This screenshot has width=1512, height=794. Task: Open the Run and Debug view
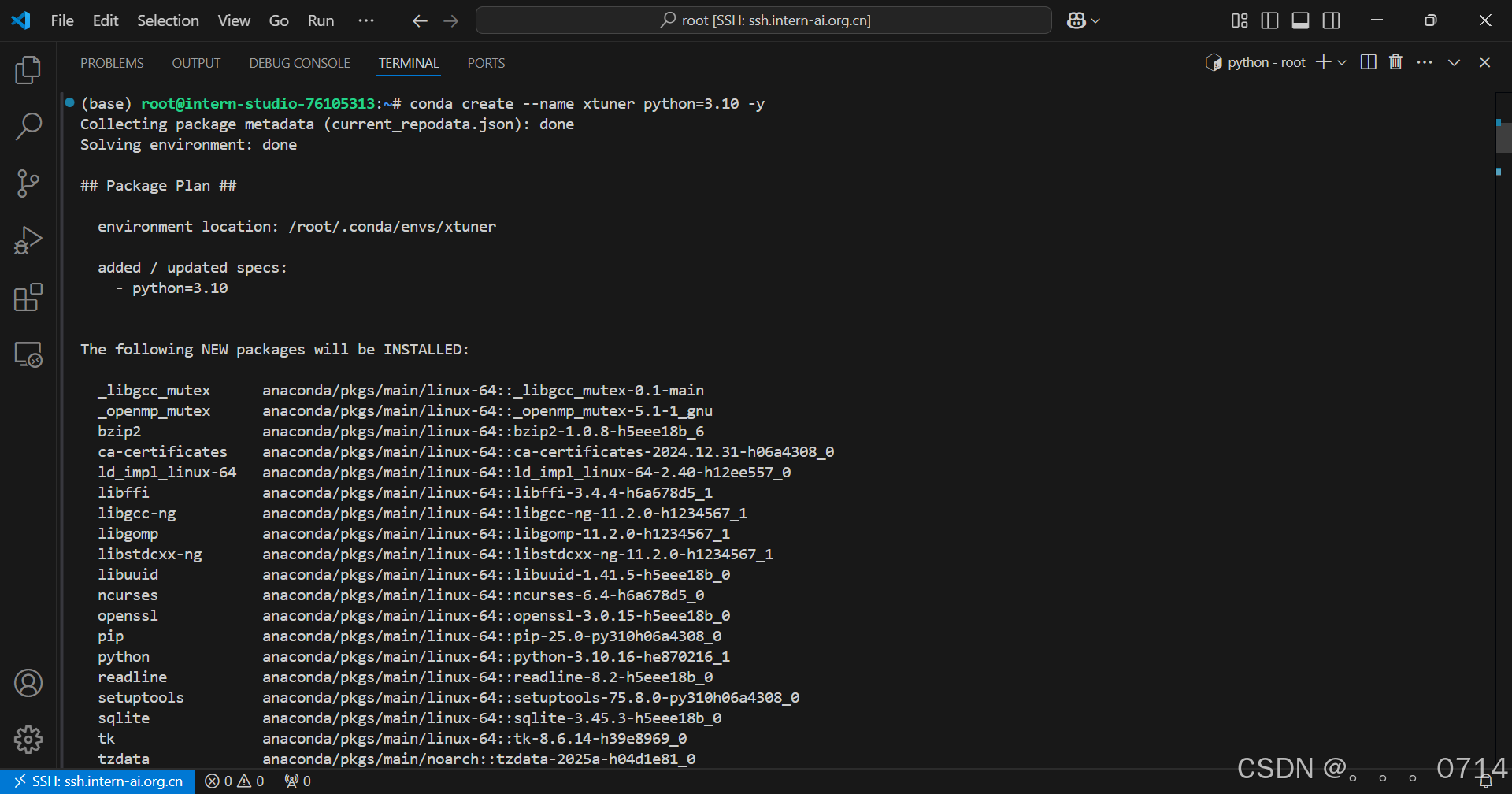click(x=28, y=240)
